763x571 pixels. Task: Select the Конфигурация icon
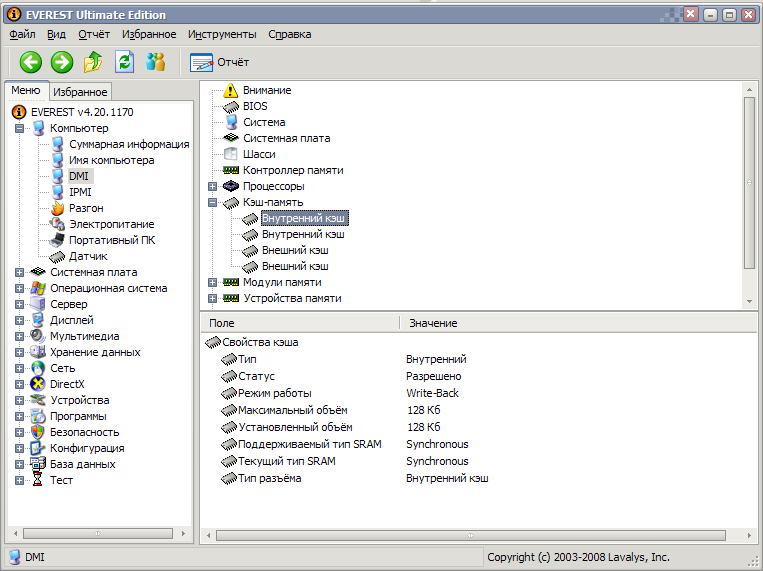(x=38, y=448)
